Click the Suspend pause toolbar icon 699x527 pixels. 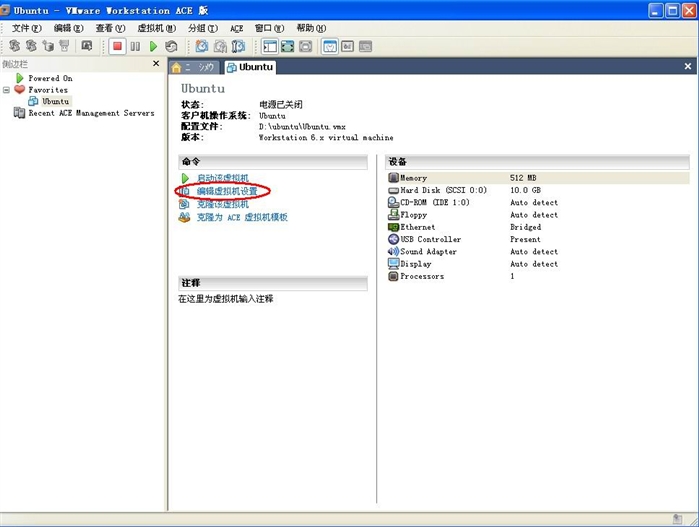pos(135,46)
